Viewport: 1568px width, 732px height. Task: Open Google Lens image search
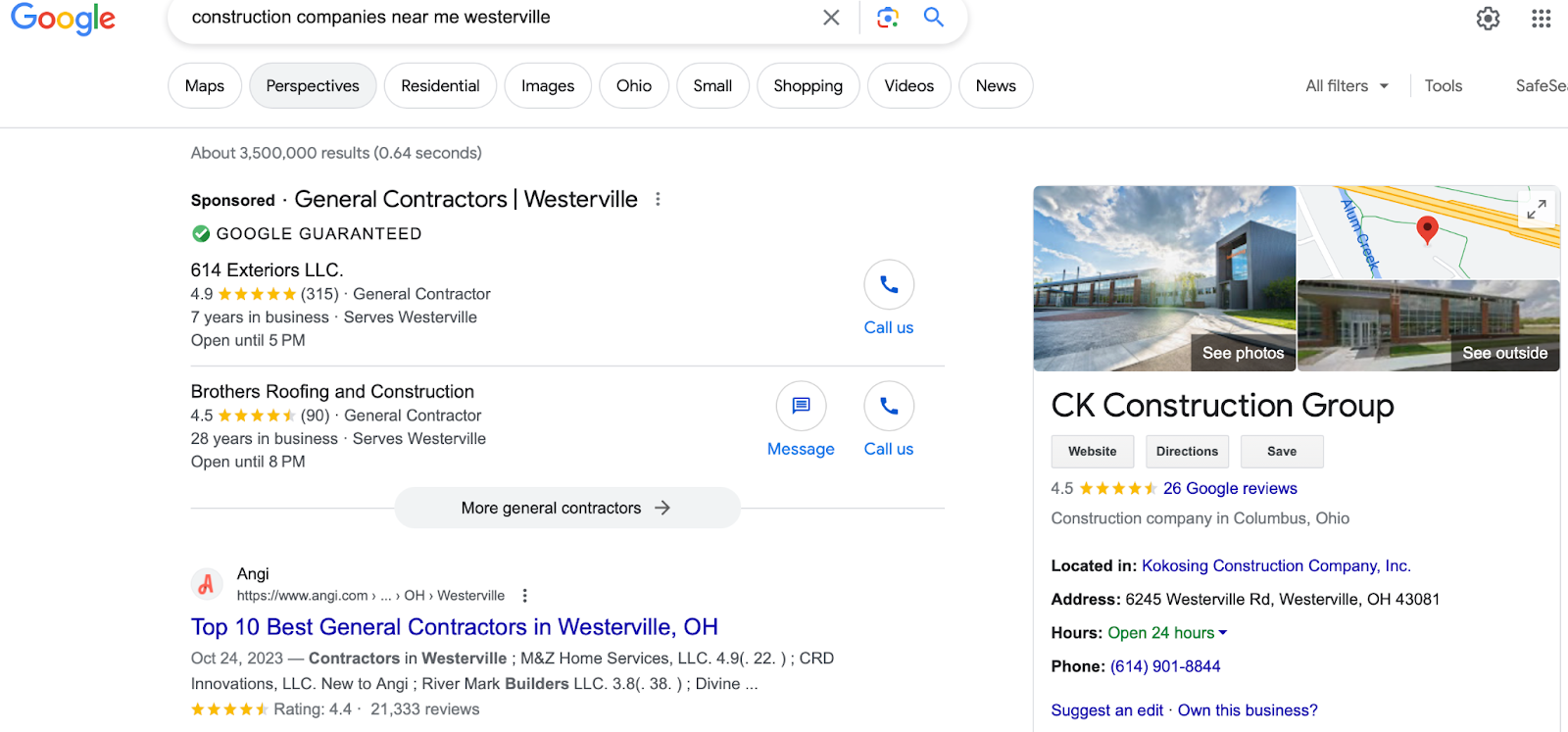pos(888,18)
